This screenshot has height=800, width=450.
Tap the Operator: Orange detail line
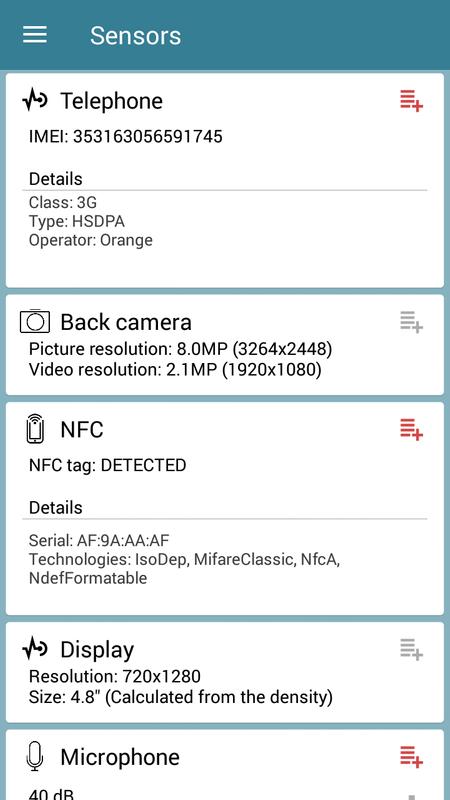90,240
